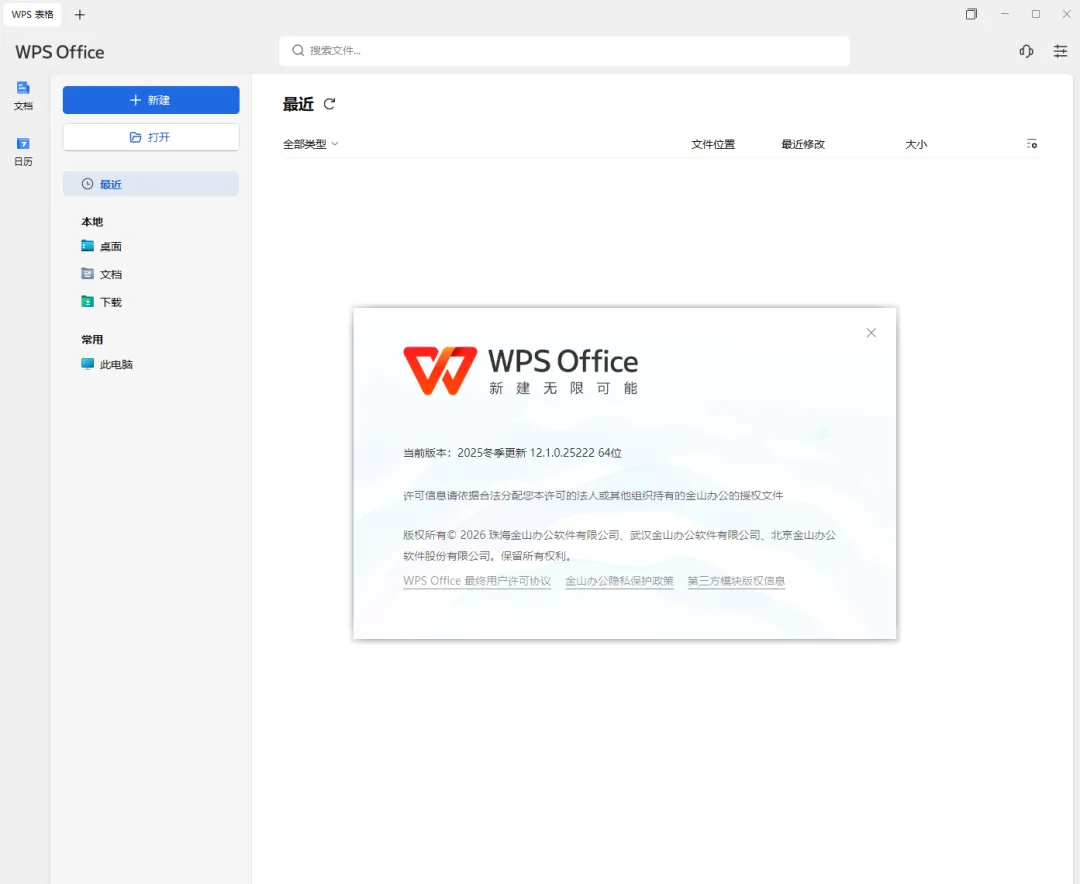Click the 本地 section heading

click(92, 222)
